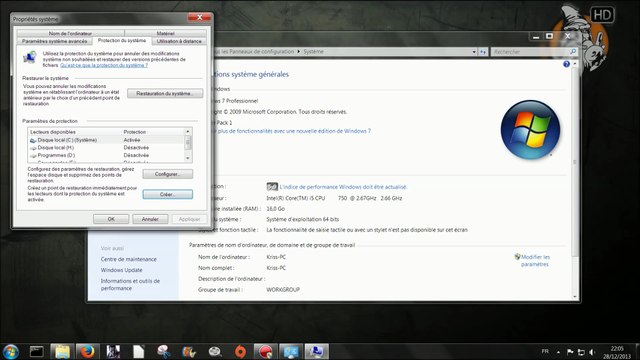
Task: Open the blue help question mark icon
Action: (566, 64)
